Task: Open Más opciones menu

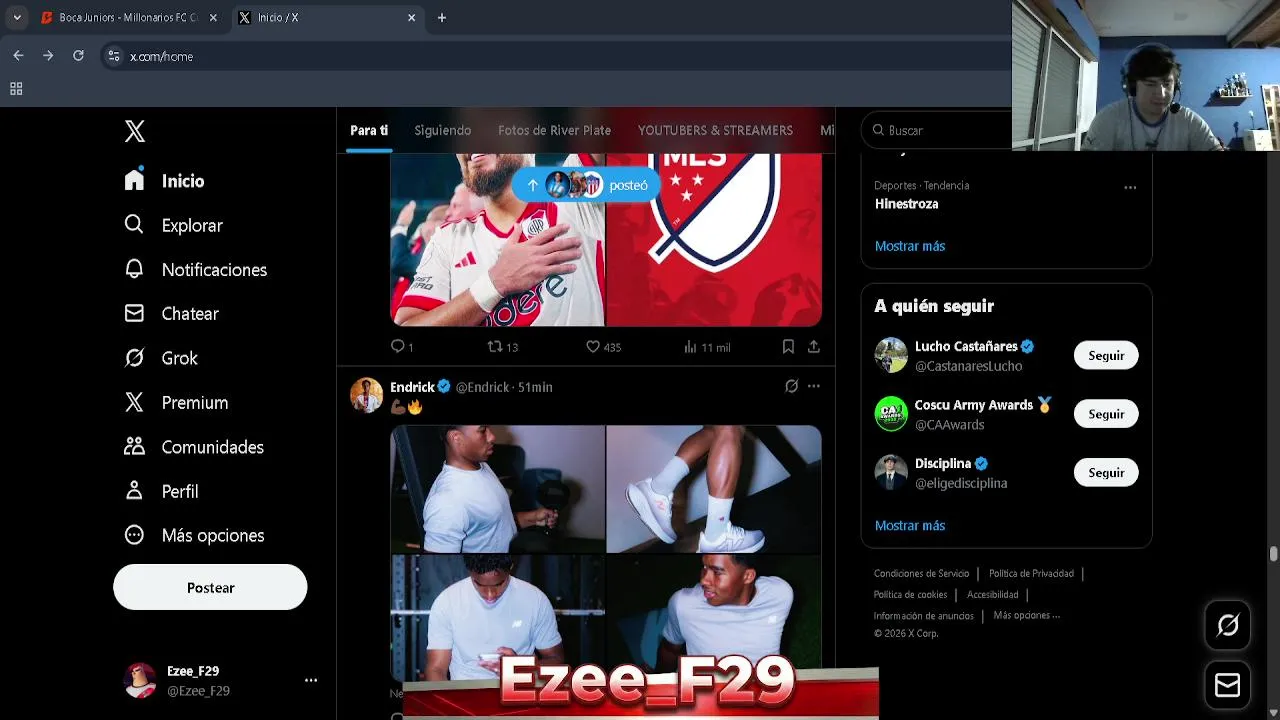Action: click(x=194, y=535)
